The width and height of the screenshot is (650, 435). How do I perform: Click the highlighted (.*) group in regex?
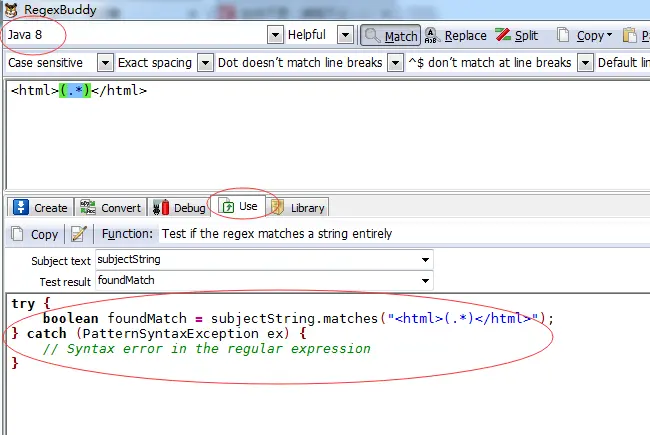pos(75,90)
